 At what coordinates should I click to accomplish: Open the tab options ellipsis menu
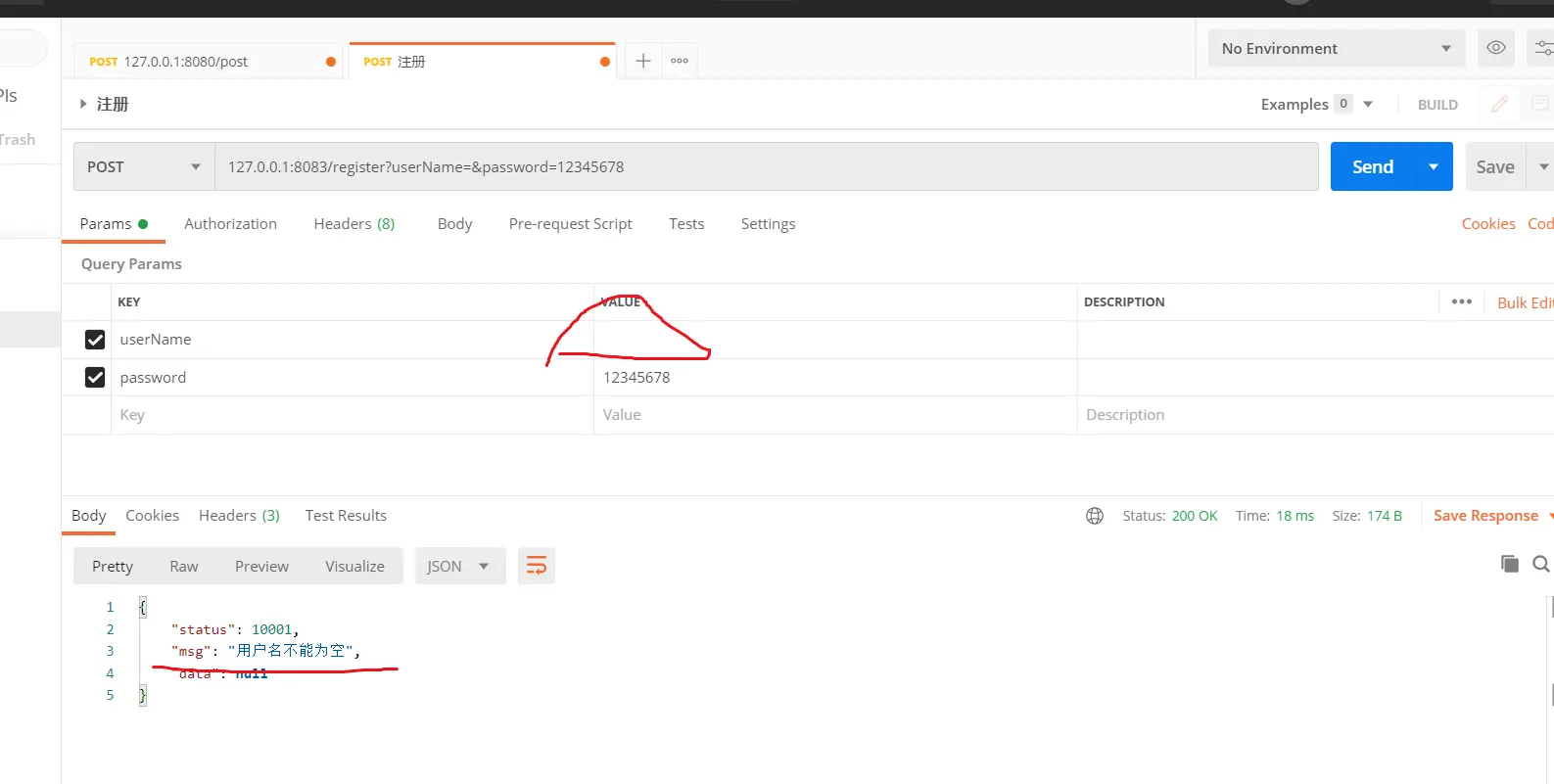(x=680, y=61)
